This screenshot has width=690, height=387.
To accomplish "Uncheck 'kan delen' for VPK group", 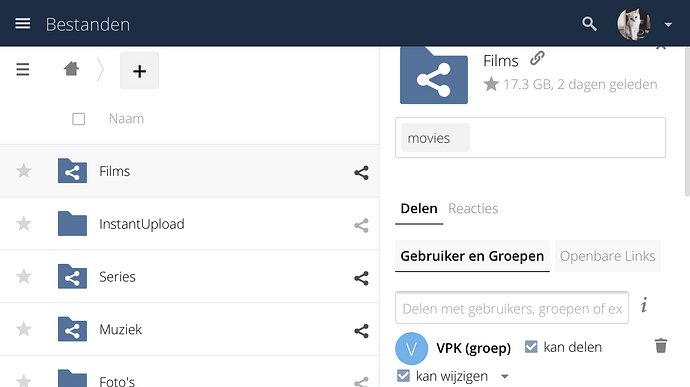I will [531, 347].
